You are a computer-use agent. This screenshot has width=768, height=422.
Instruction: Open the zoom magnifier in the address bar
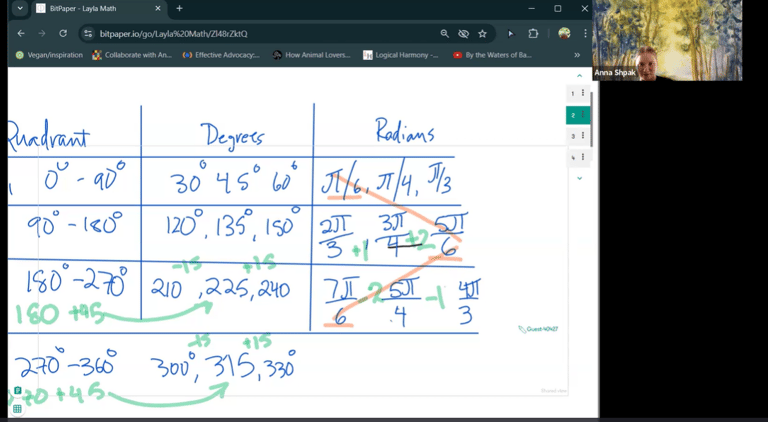444,33
